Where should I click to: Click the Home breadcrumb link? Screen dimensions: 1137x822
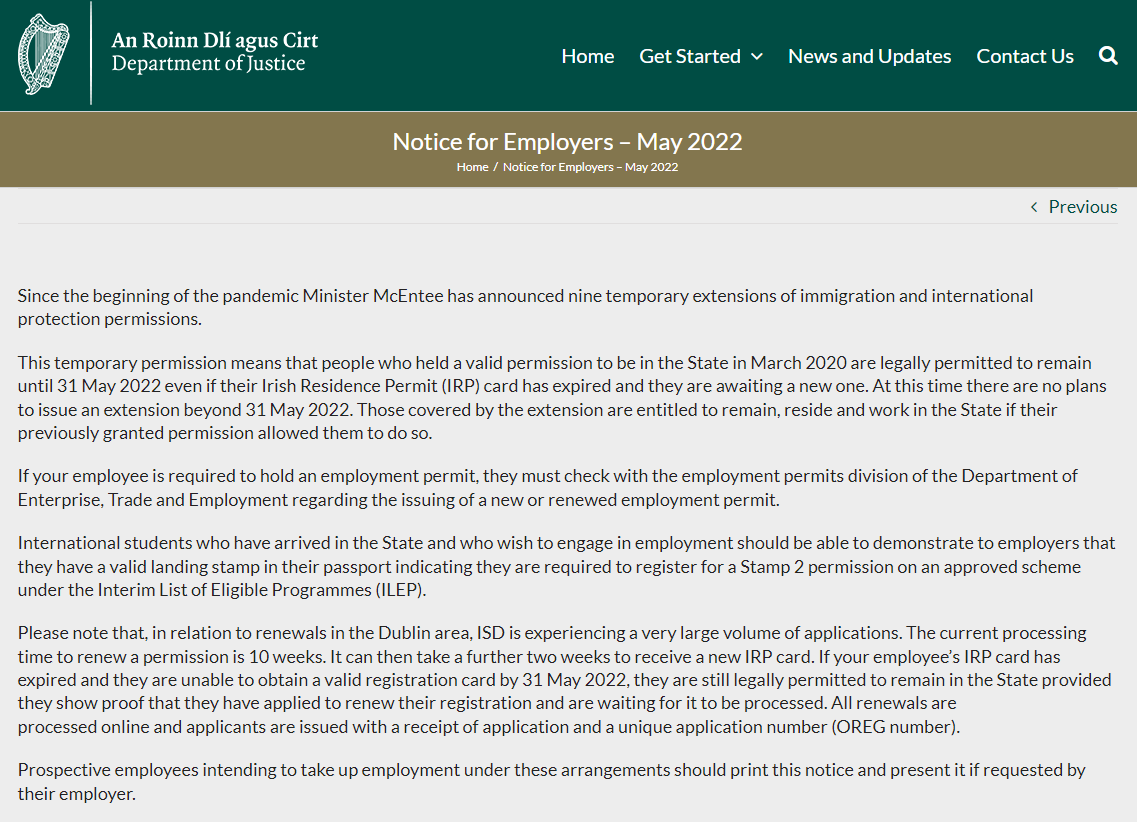[472, 167]
